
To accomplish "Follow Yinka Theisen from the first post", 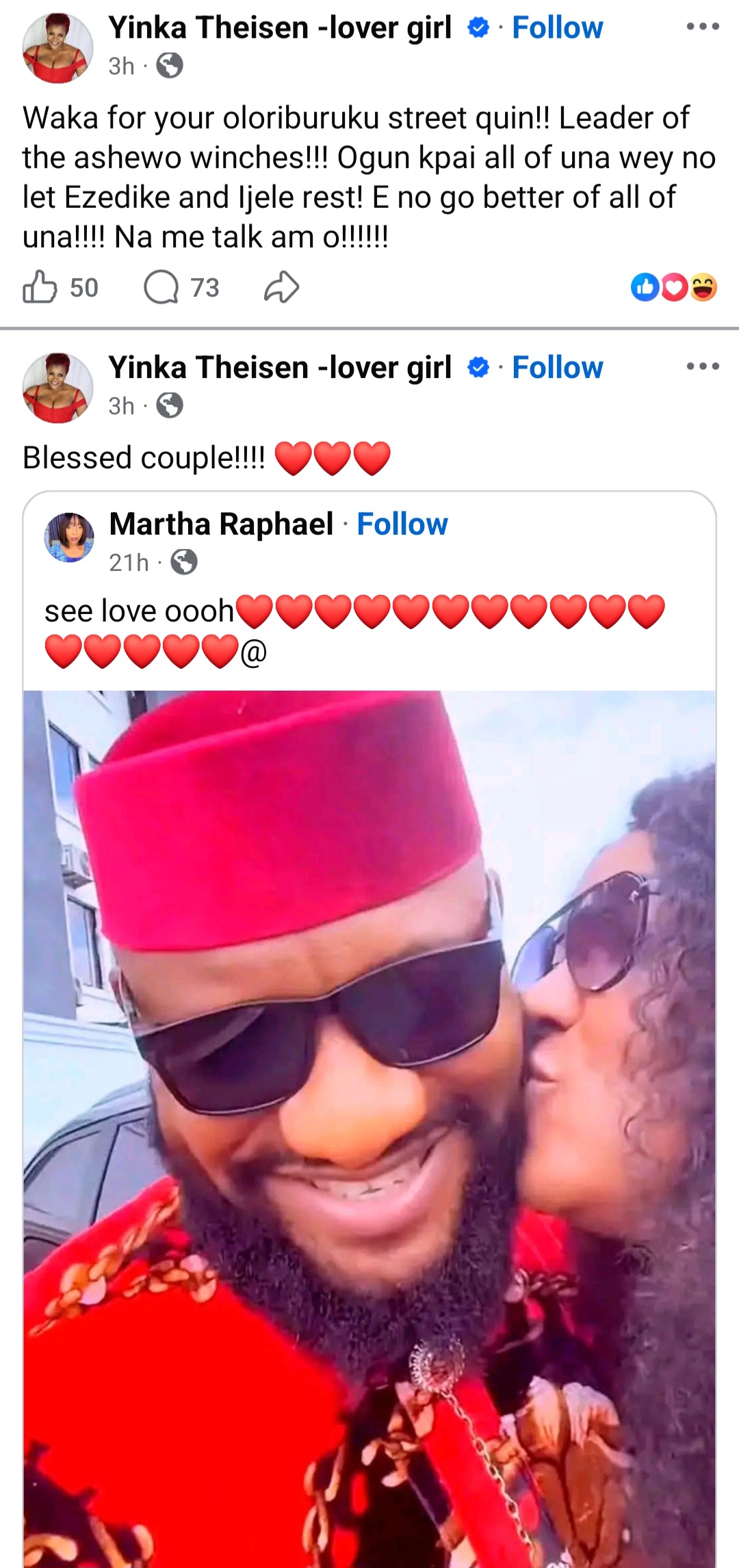I will tap(558, 27).
